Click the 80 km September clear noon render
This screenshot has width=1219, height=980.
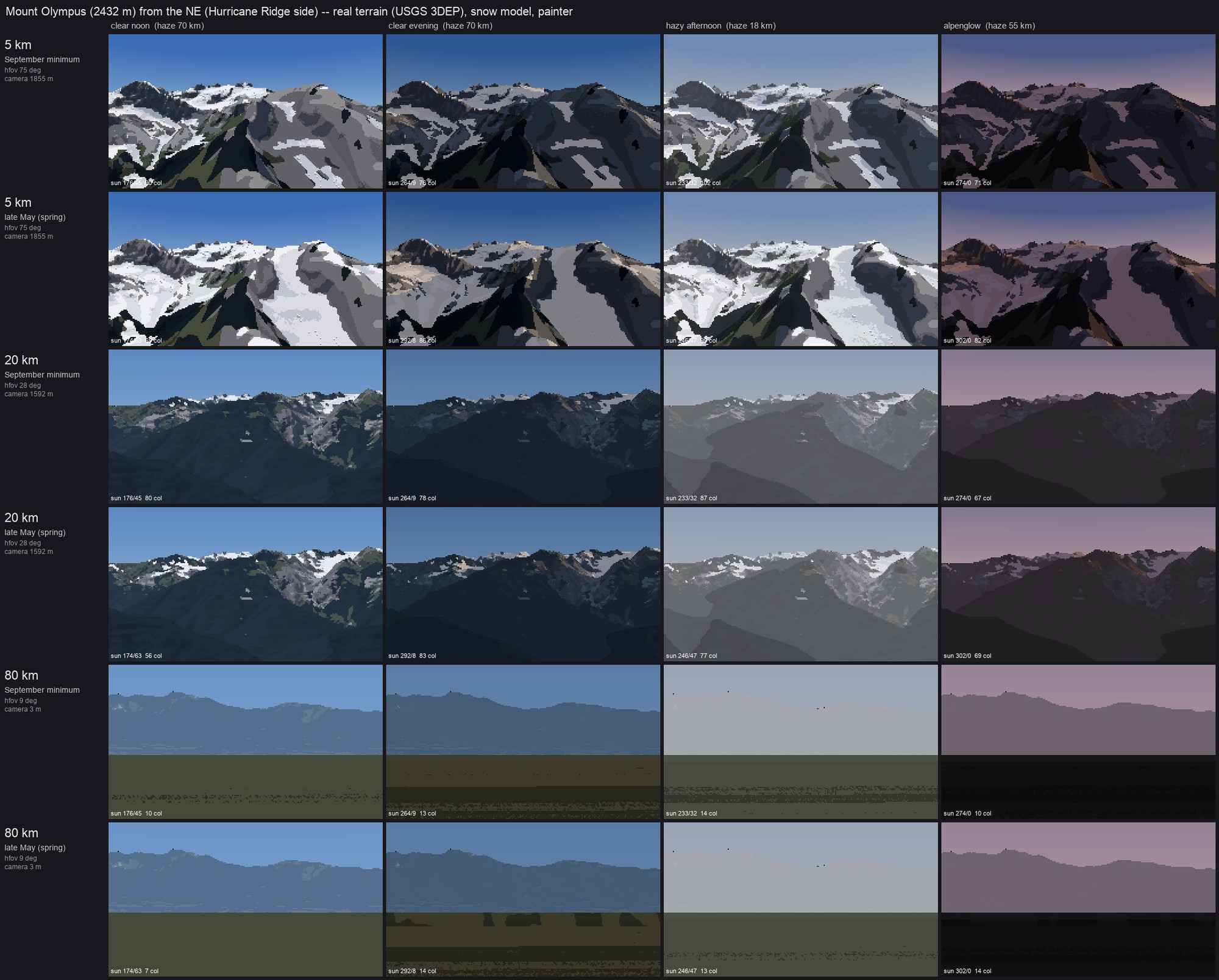[x=246, y=742]
